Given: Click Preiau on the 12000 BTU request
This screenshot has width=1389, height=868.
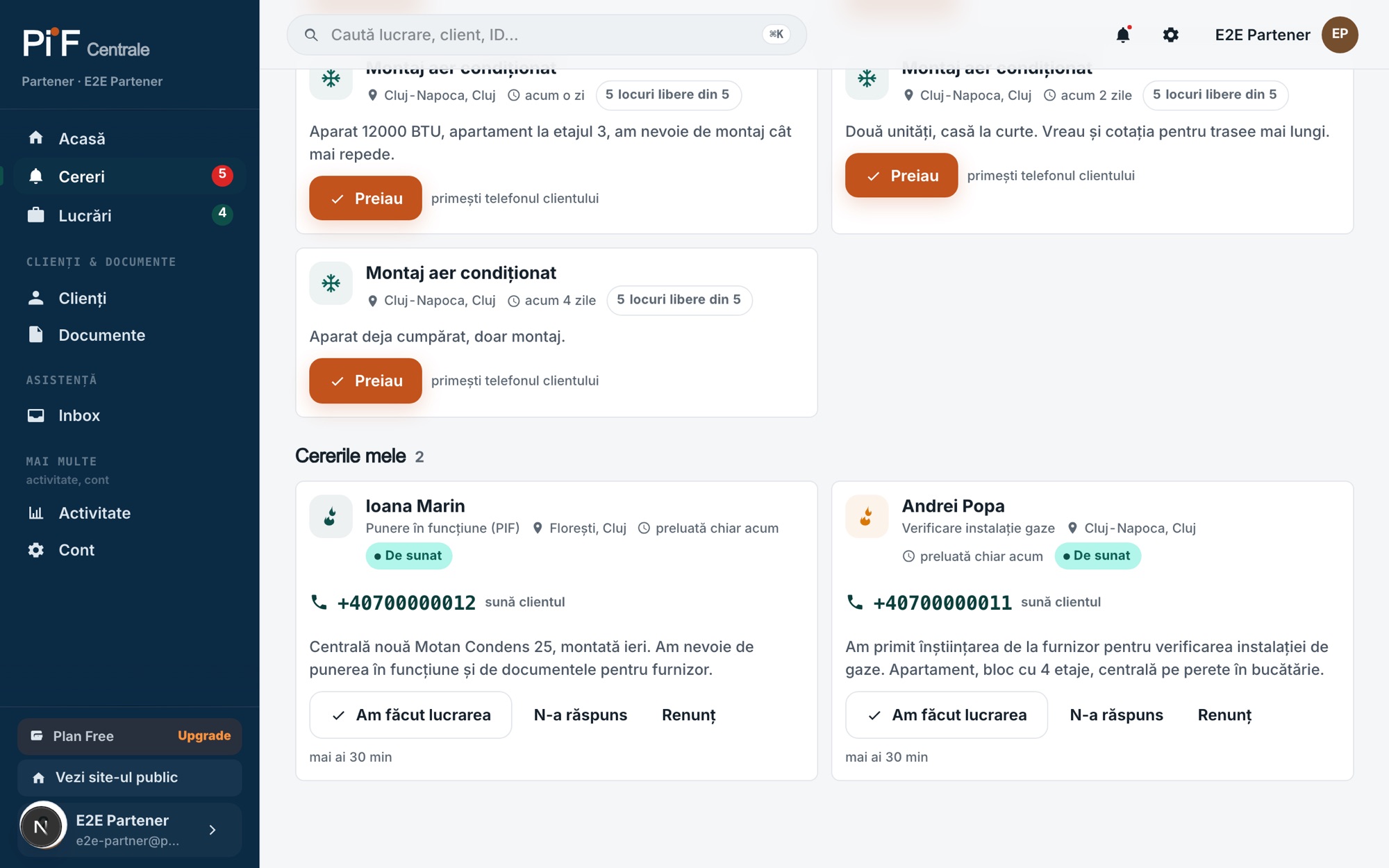Looking at the screenshot, I should [365, 199].
